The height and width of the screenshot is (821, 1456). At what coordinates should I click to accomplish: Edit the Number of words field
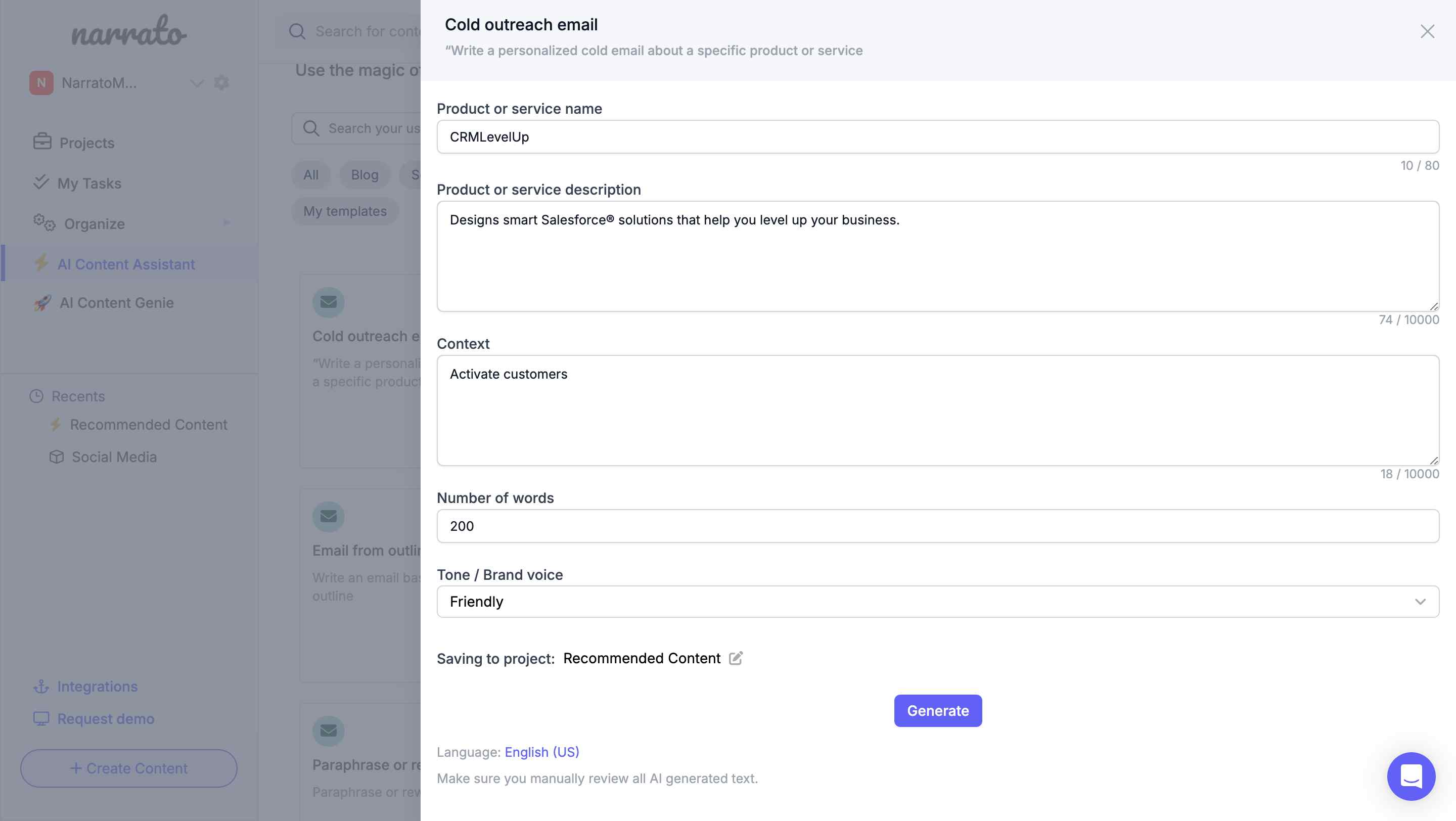[x=938, y=526]
